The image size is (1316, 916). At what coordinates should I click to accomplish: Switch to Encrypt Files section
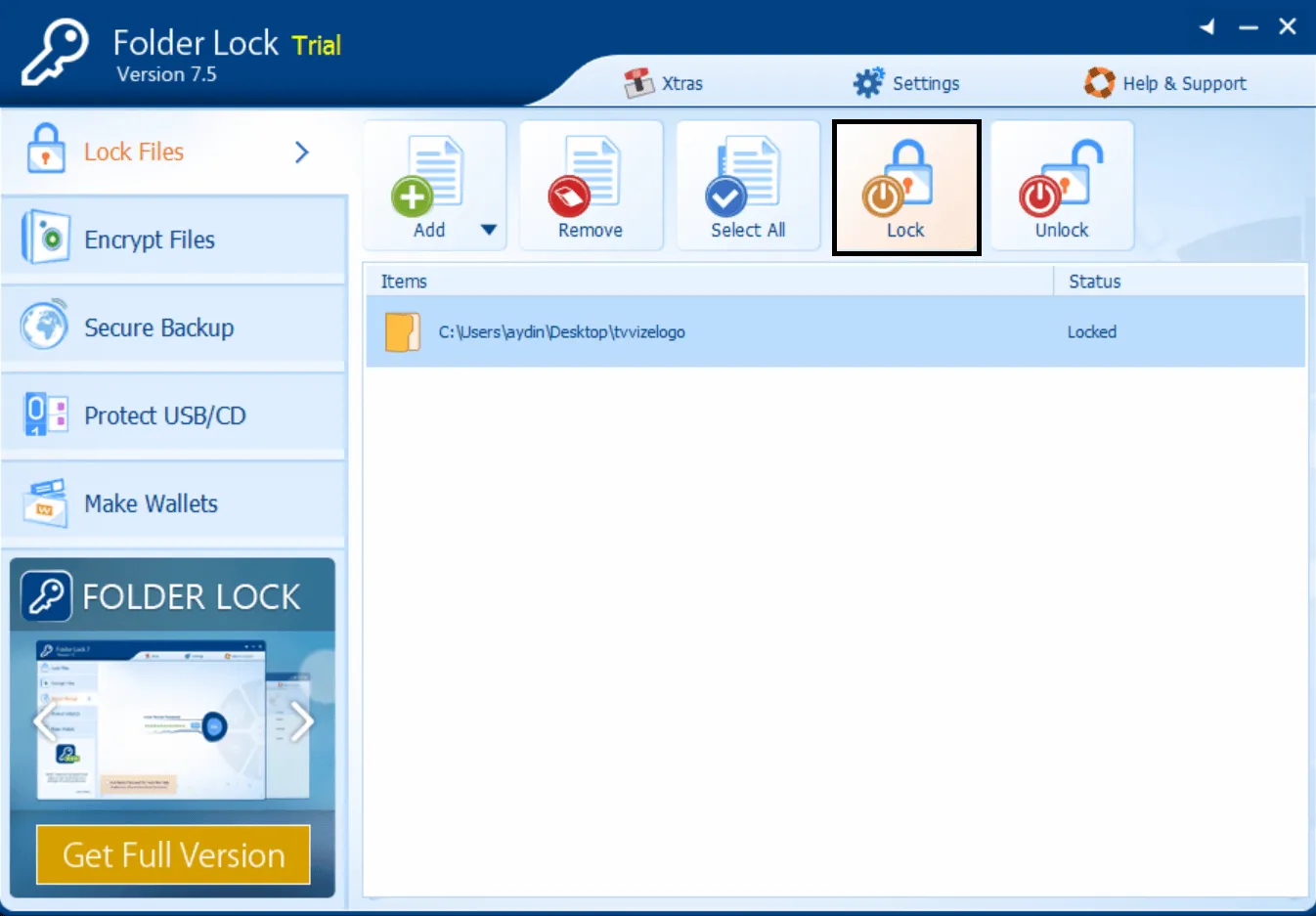point(149,240)
